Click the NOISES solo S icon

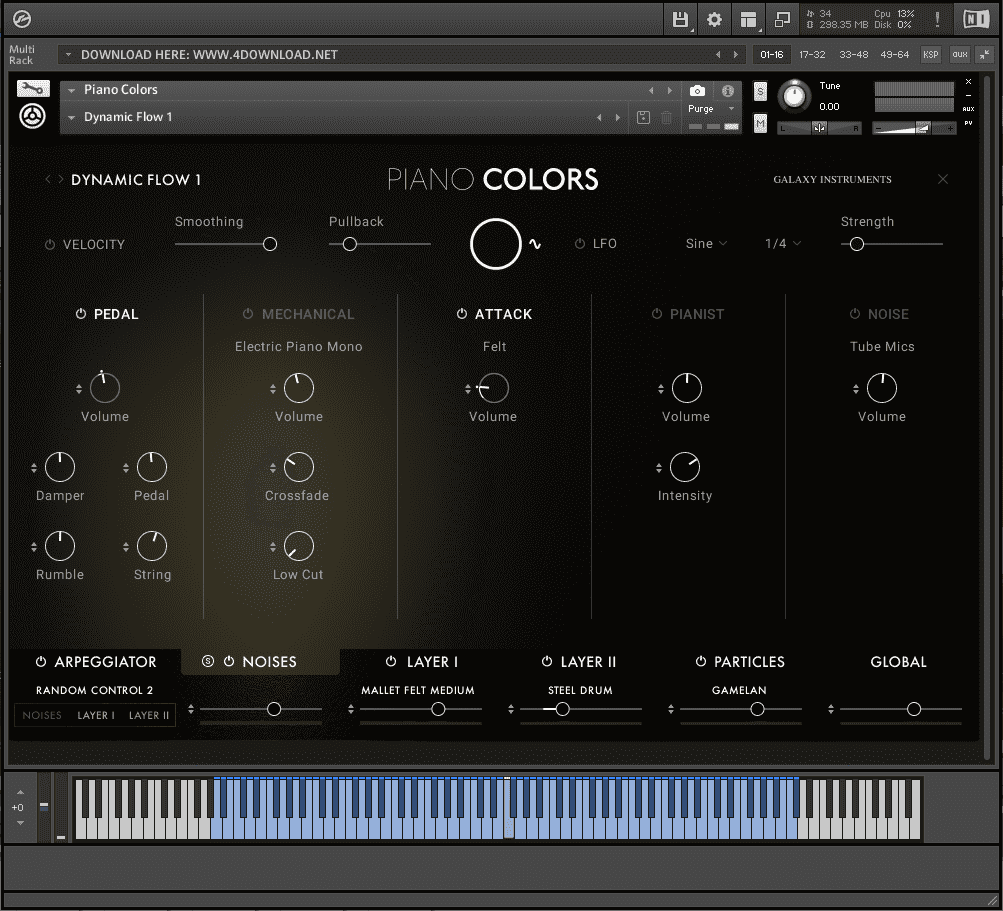[207, 661]
